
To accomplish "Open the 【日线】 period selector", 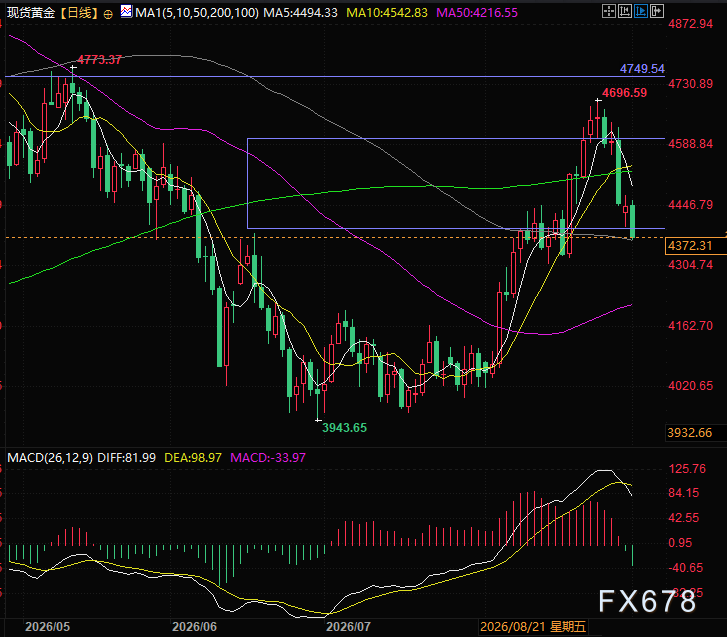I will [80, 13].
